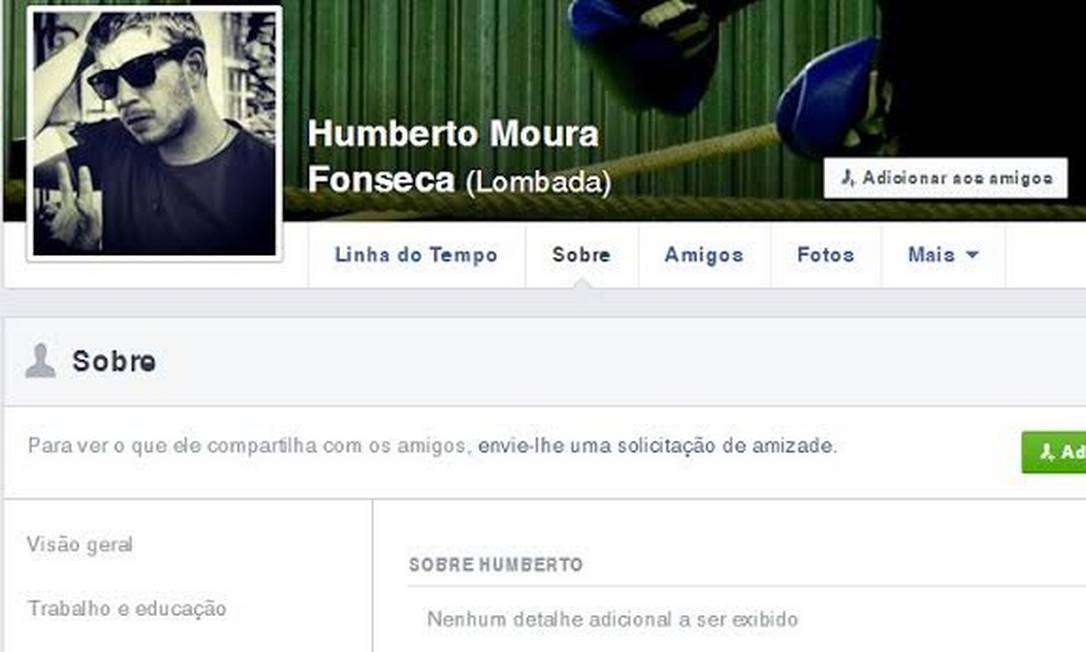The image size is (1086, 652).
Task: Click the Lombada nickname text
Action: (x=538, y=182)
